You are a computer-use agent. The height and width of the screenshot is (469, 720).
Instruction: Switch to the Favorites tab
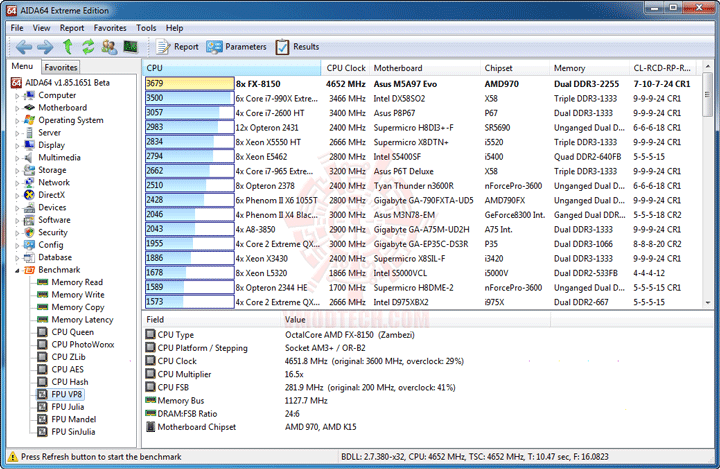pyautogui.click(x=61, y=67)
